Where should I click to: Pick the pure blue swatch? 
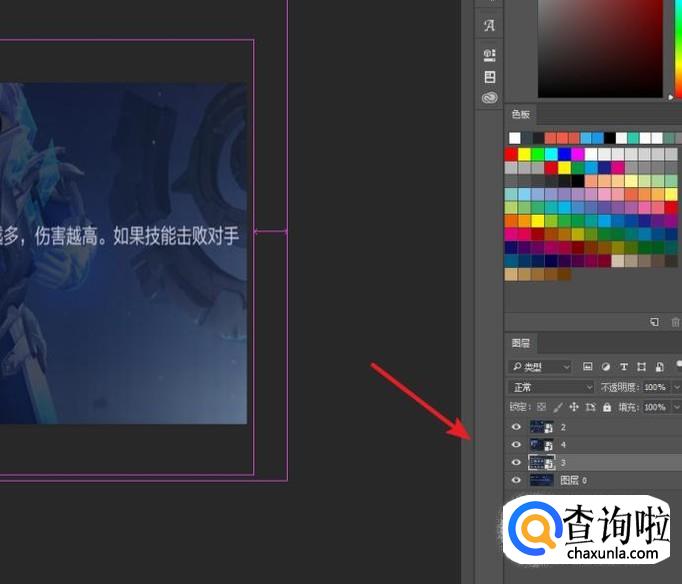tap(565, 154)
